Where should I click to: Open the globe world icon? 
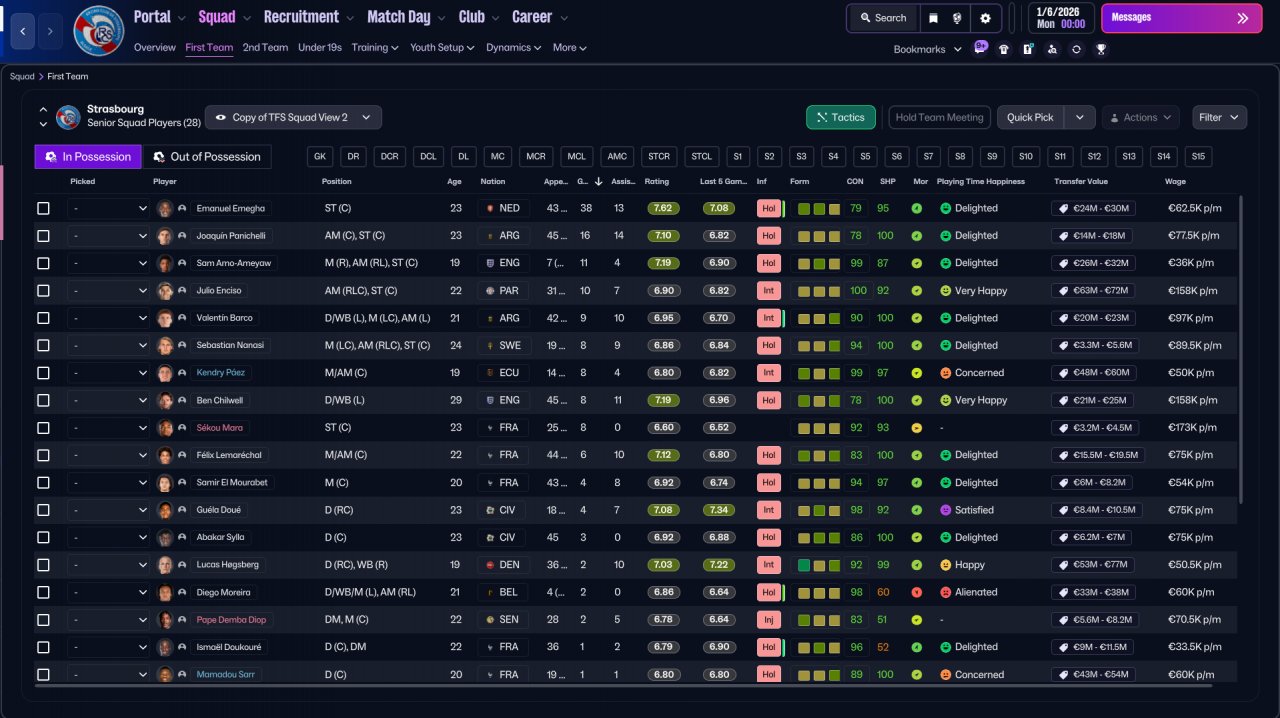[958, 18]
